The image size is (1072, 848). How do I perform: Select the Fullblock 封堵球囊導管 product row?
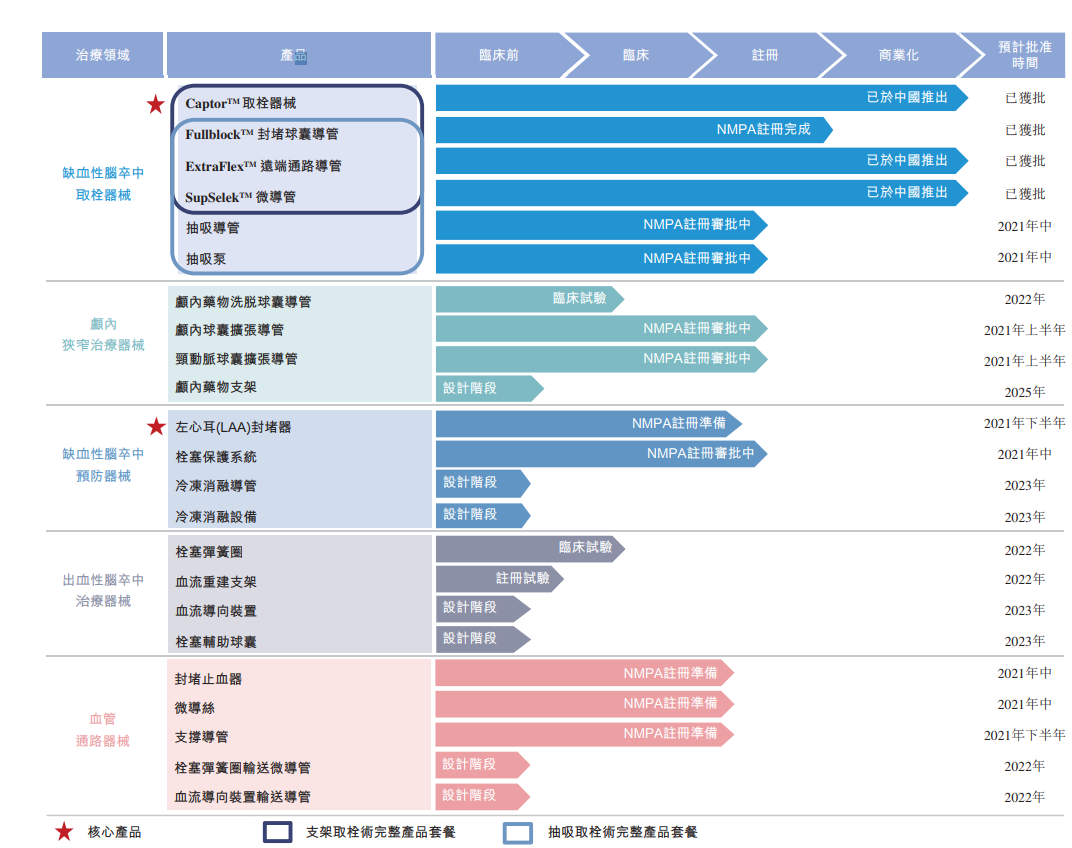pos(262,134)
